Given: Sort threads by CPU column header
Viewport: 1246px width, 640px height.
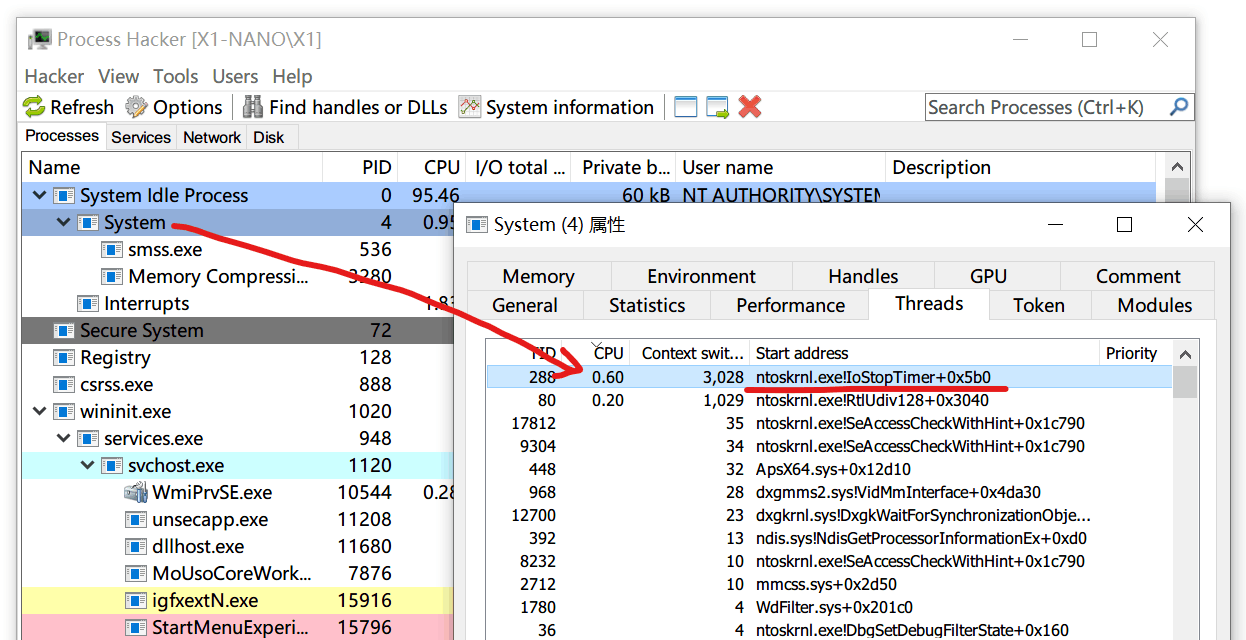Looking at the screenshot, I should point(608,353).
